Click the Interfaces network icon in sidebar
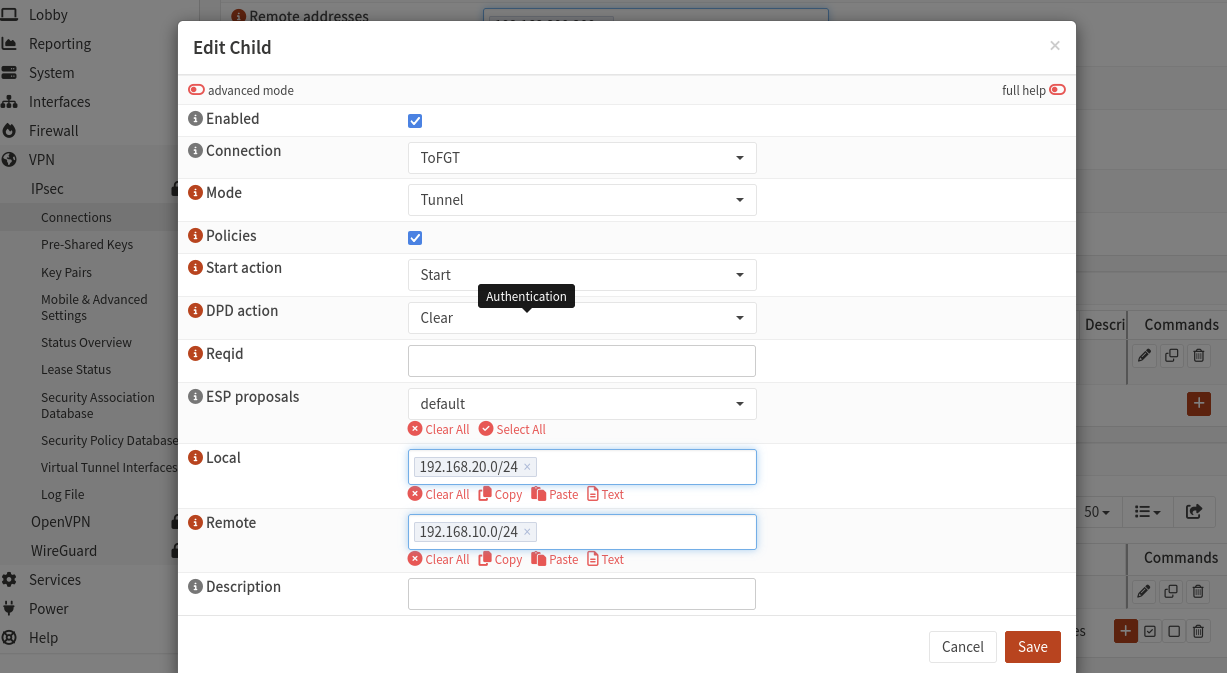The height and width of the screenshot is (673, 1227). click(9, 102)
